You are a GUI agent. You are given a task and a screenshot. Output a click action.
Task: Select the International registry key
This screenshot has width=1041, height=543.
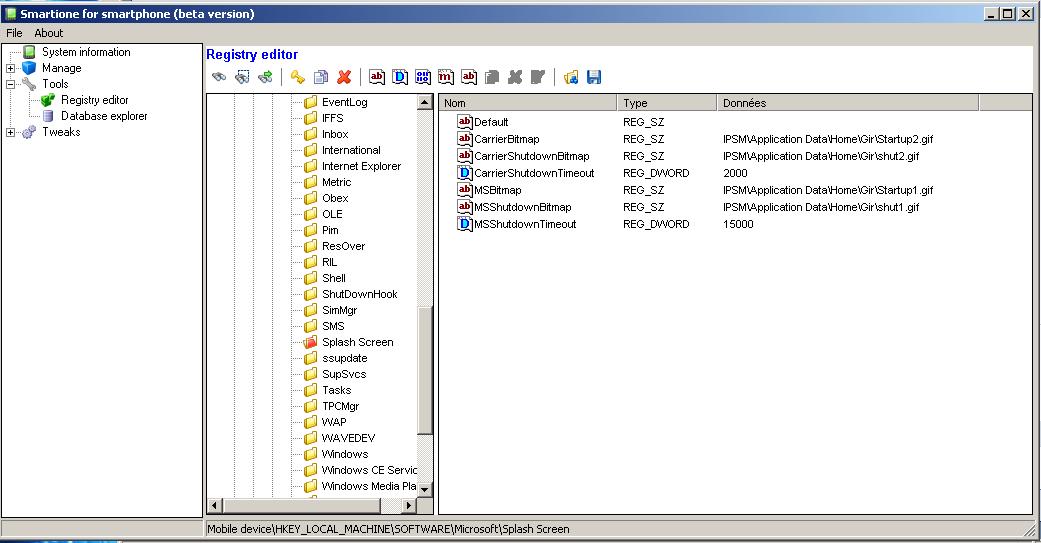(x=351, y=150)
